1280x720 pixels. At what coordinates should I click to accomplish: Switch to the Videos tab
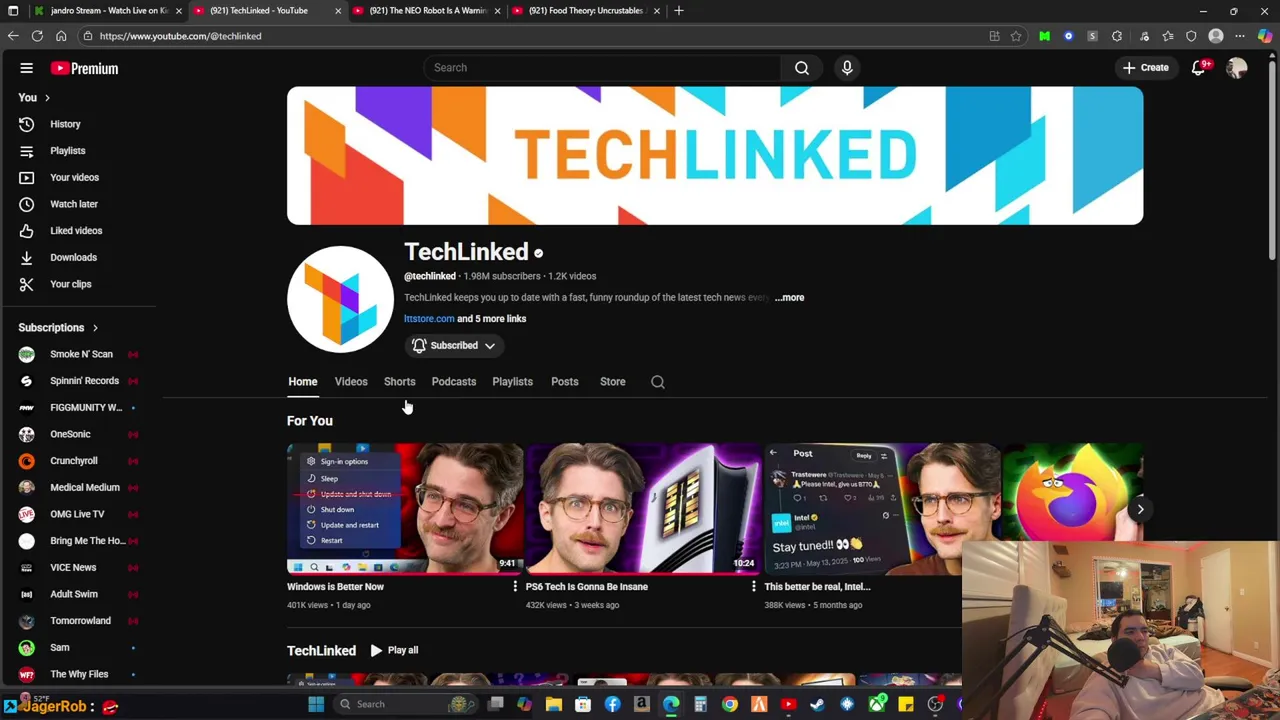351,382
